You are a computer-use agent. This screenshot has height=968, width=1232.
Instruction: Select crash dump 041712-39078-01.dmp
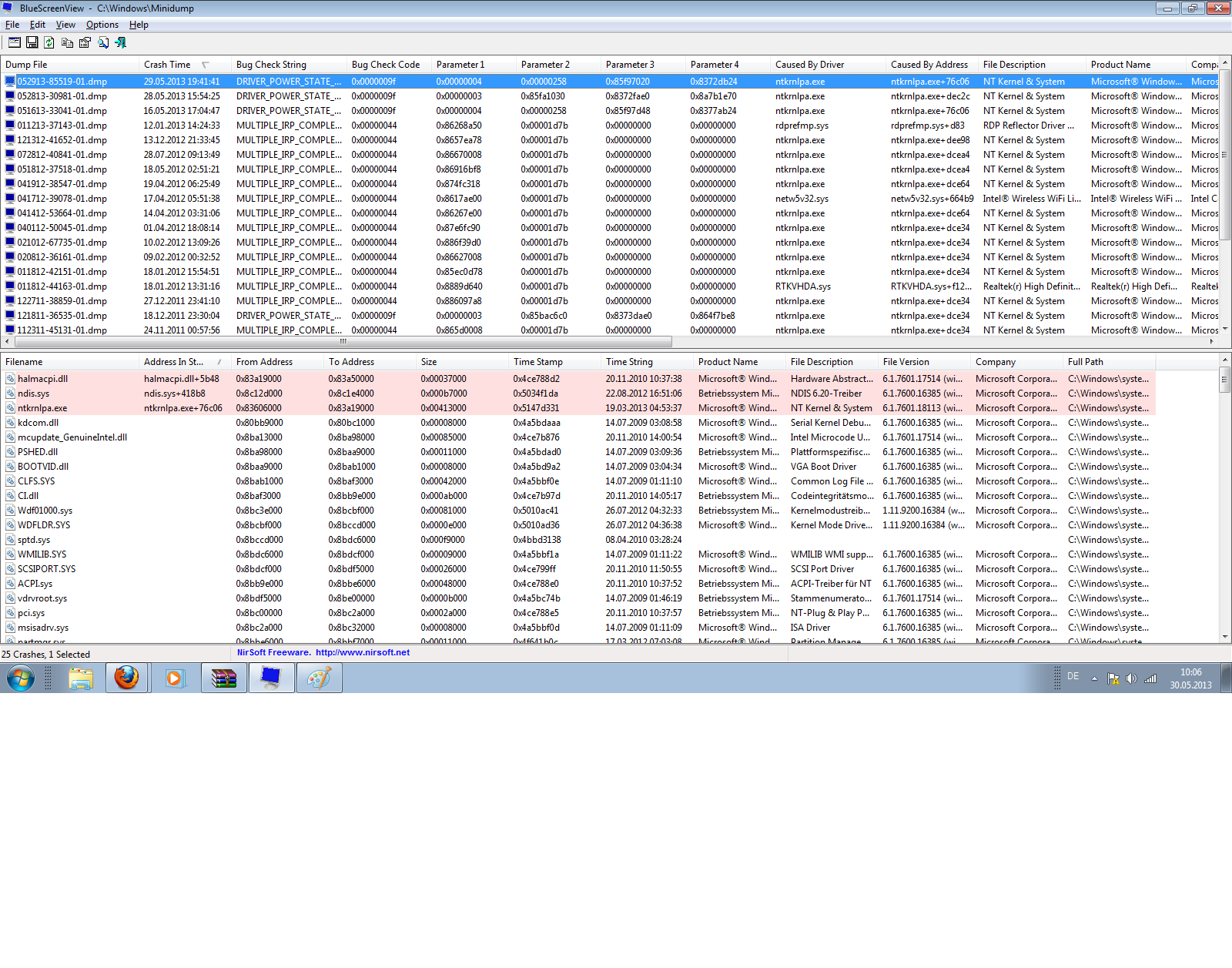pos(62,199)
